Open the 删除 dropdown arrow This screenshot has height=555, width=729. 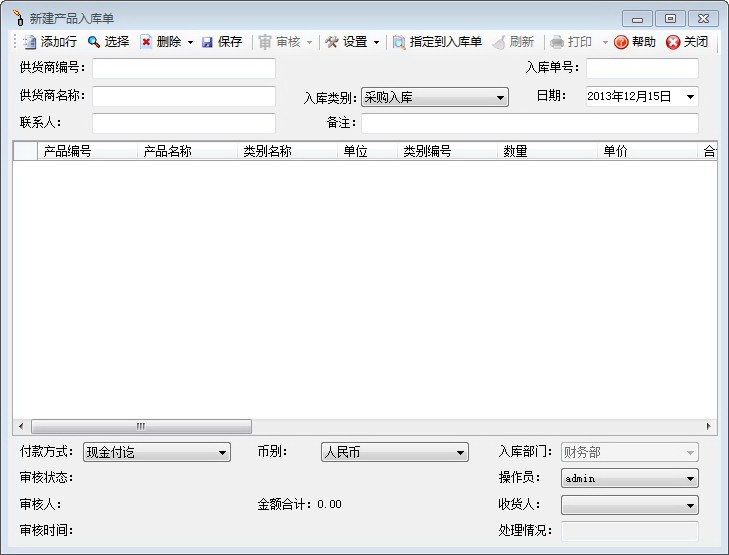(x=190, y=42)
